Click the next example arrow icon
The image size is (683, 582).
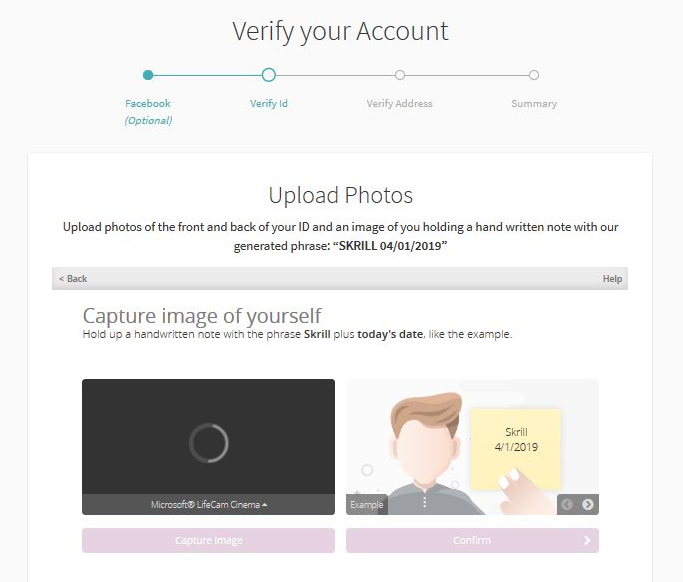(588, 504)
